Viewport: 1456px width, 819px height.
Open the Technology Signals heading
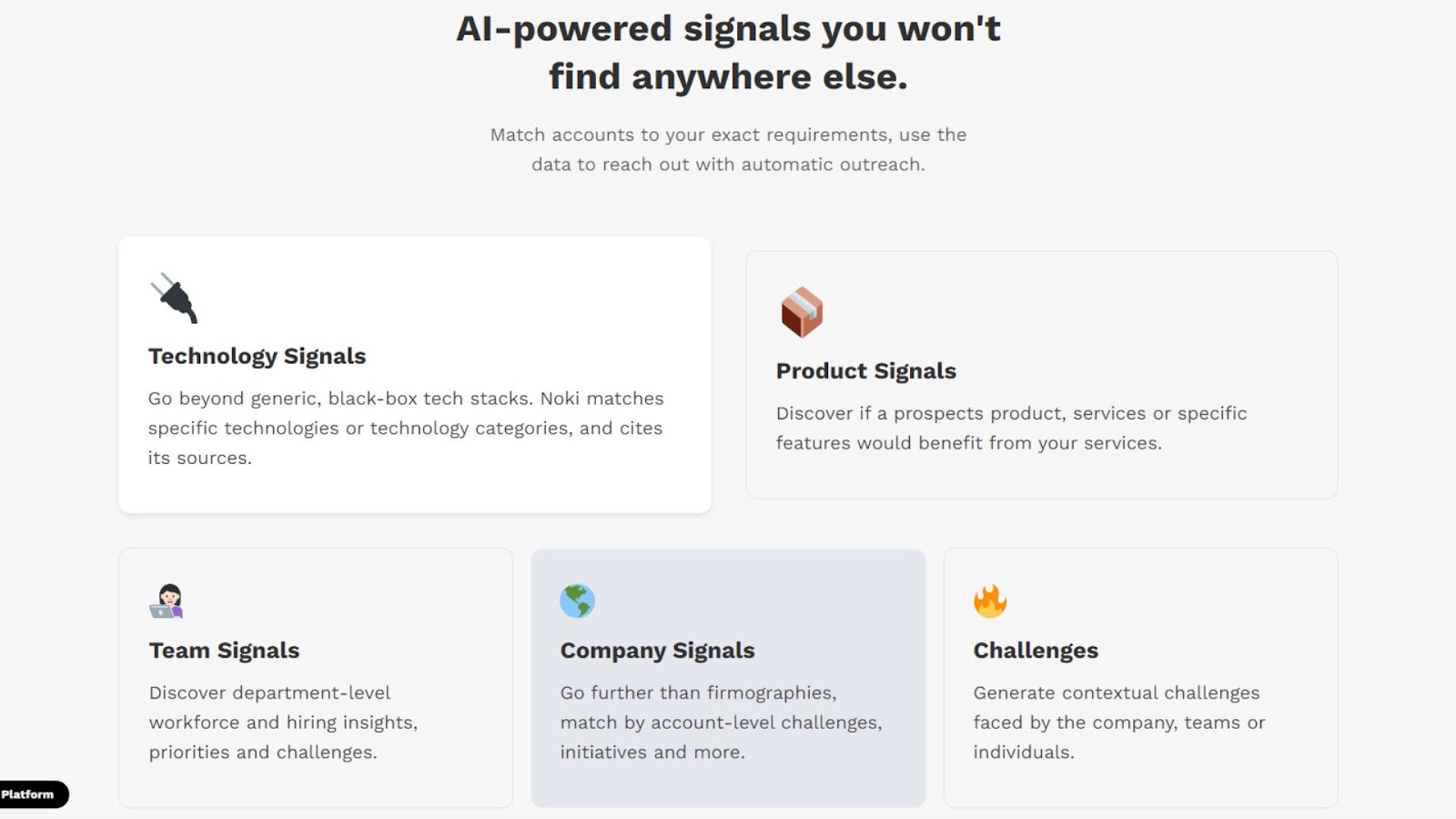(x=257, y=356)
